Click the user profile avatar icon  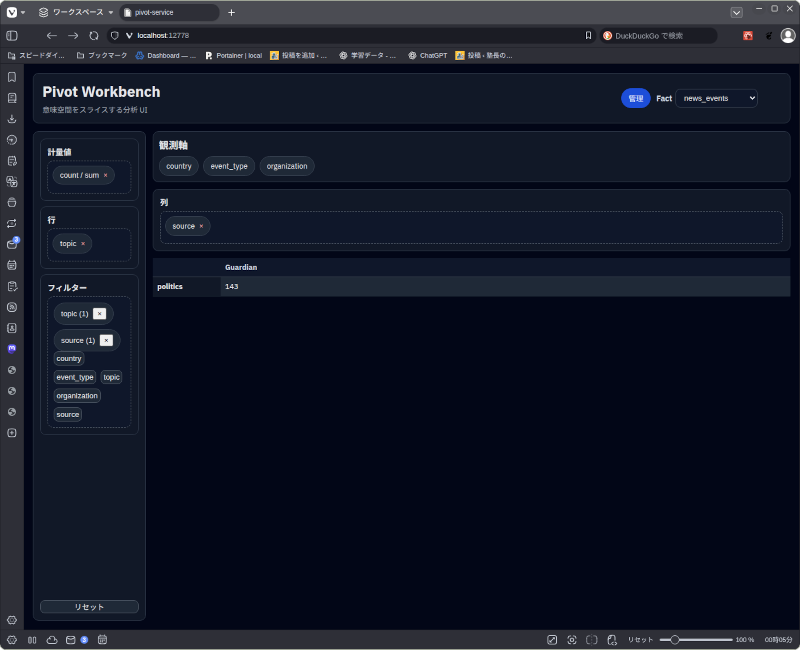pos(788,35)
